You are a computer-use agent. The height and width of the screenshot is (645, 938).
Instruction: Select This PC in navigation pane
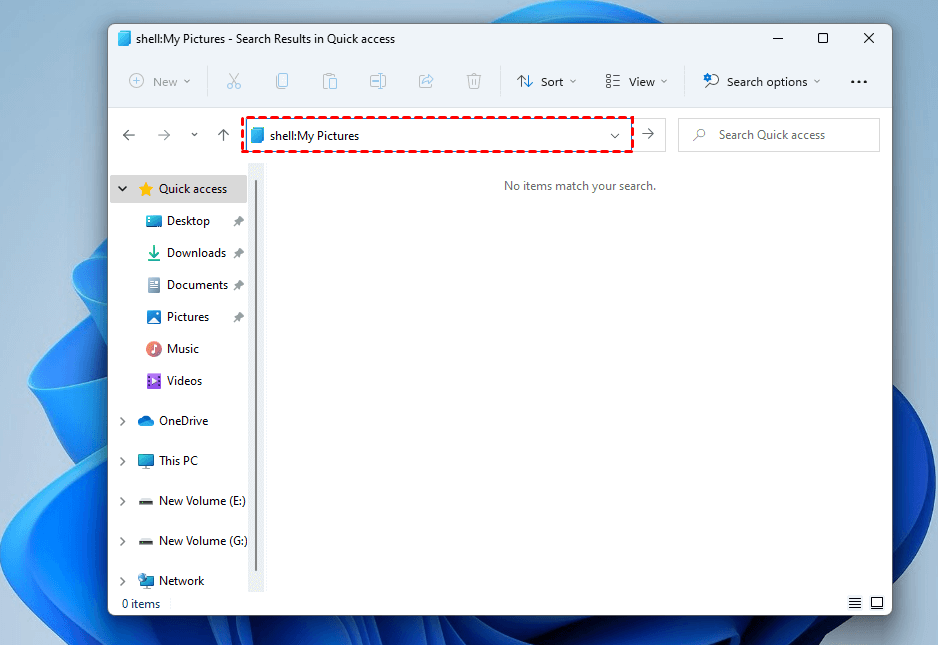pyautogui.click(x=178, y=461)
